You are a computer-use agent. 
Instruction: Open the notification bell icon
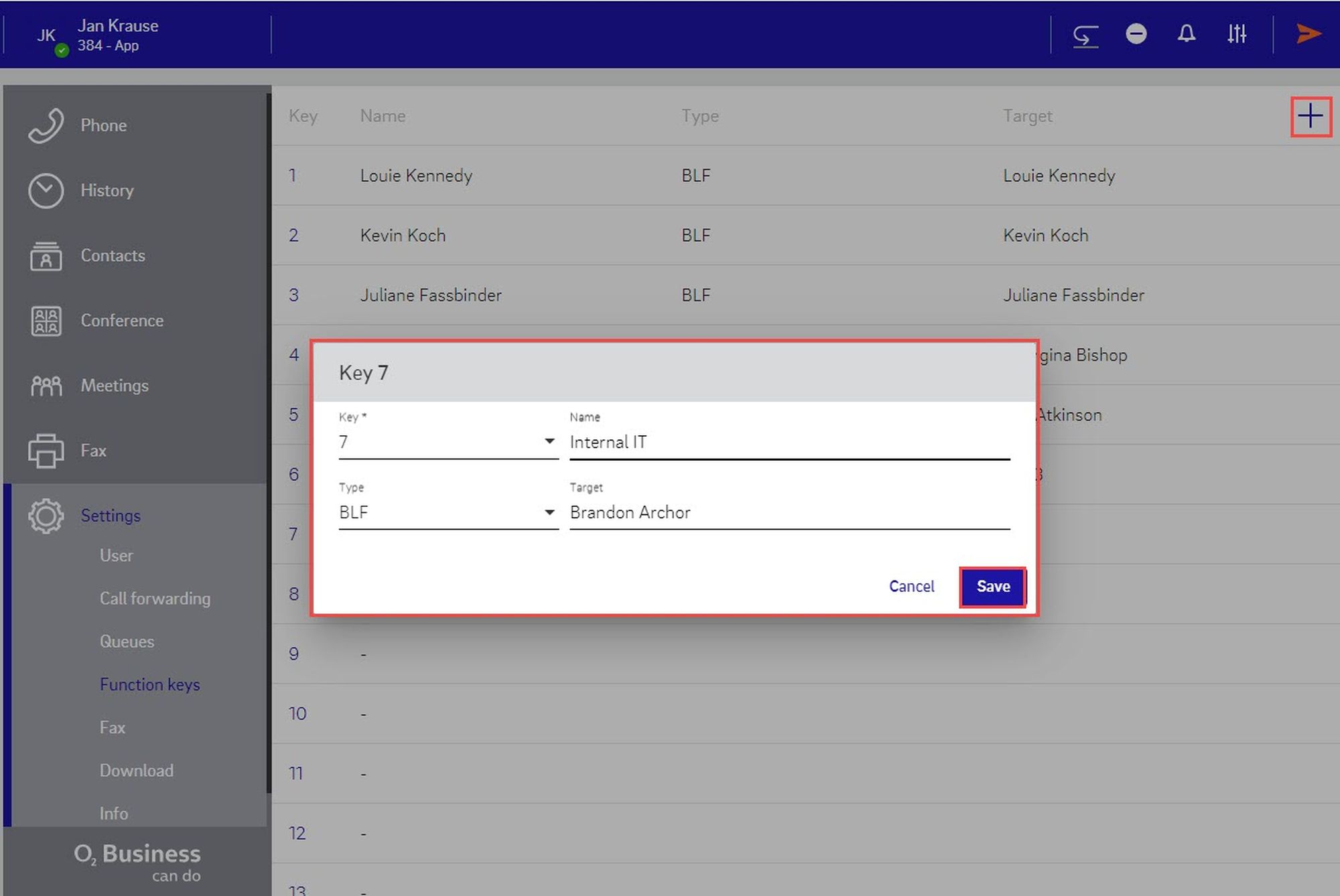point(1186,33)
